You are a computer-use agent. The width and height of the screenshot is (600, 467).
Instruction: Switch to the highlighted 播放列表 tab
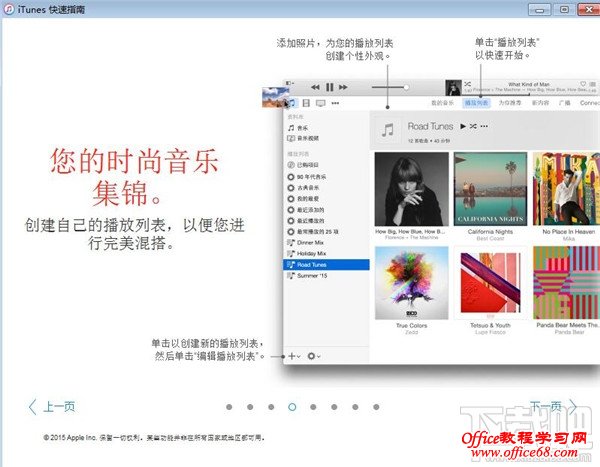point(476,103)
